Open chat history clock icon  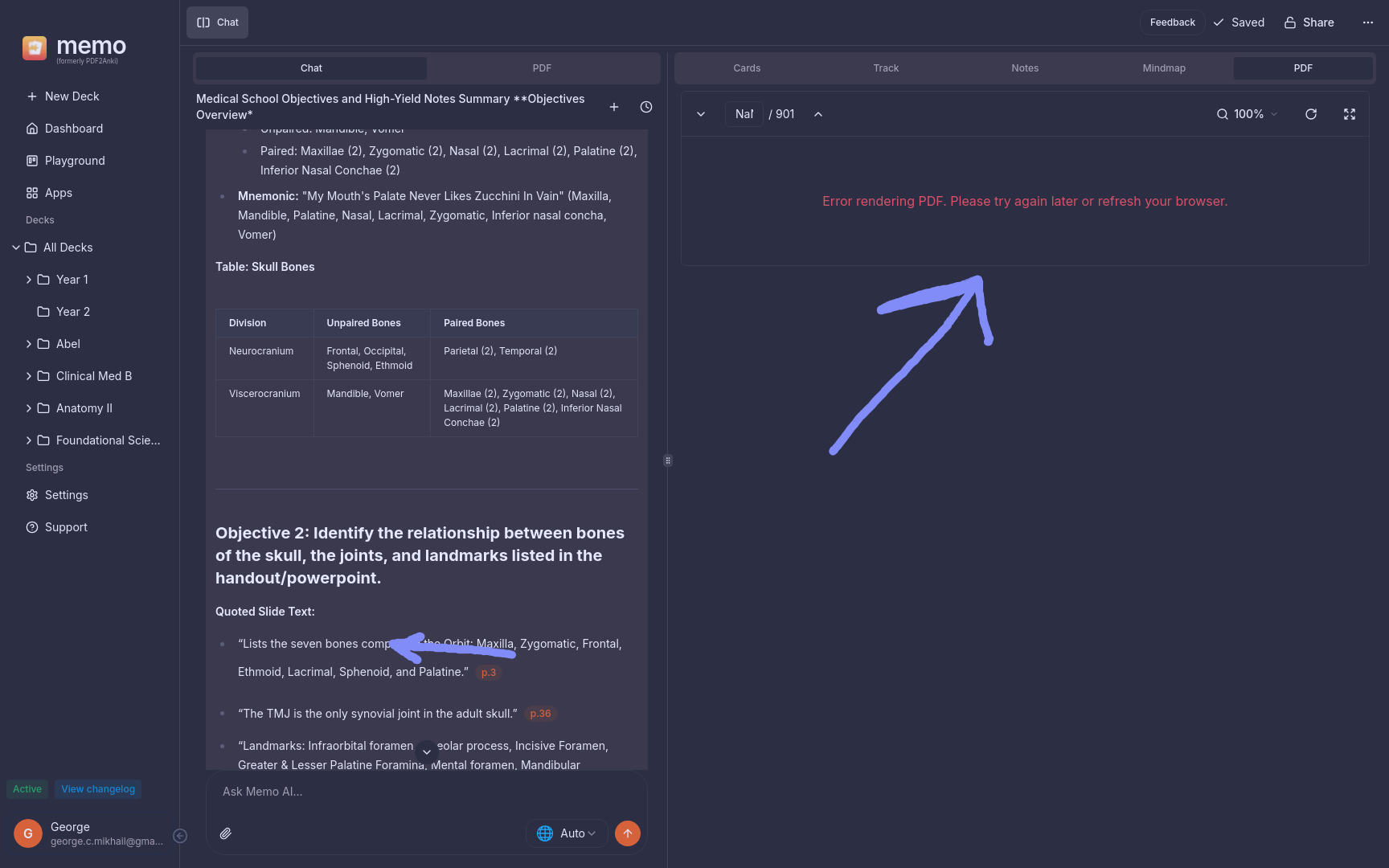click(646, 107)
